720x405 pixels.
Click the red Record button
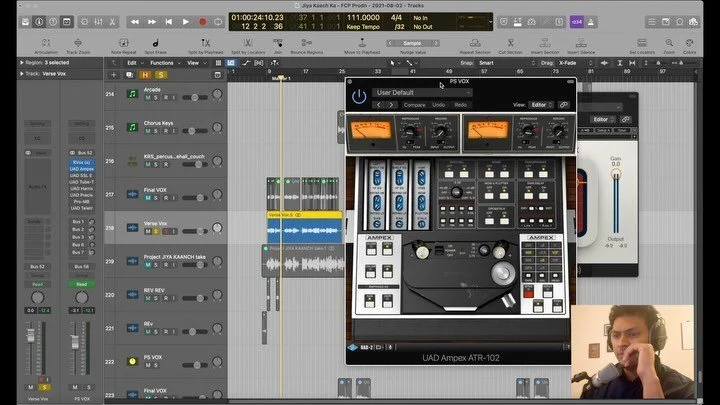click(202, 22)
